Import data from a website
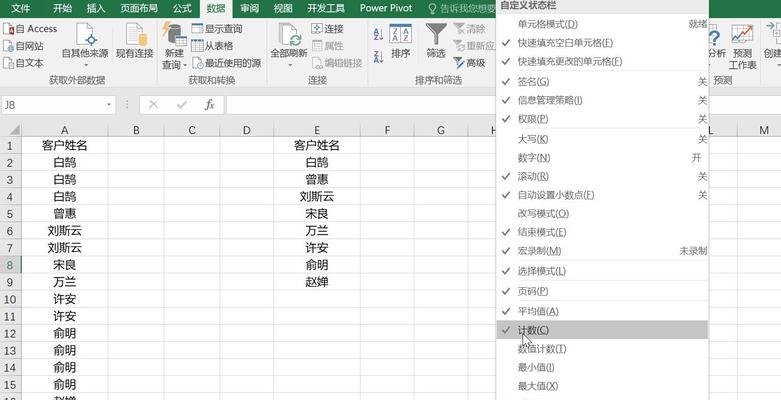Viewport: 781px width, 400px height. point(23,46)
